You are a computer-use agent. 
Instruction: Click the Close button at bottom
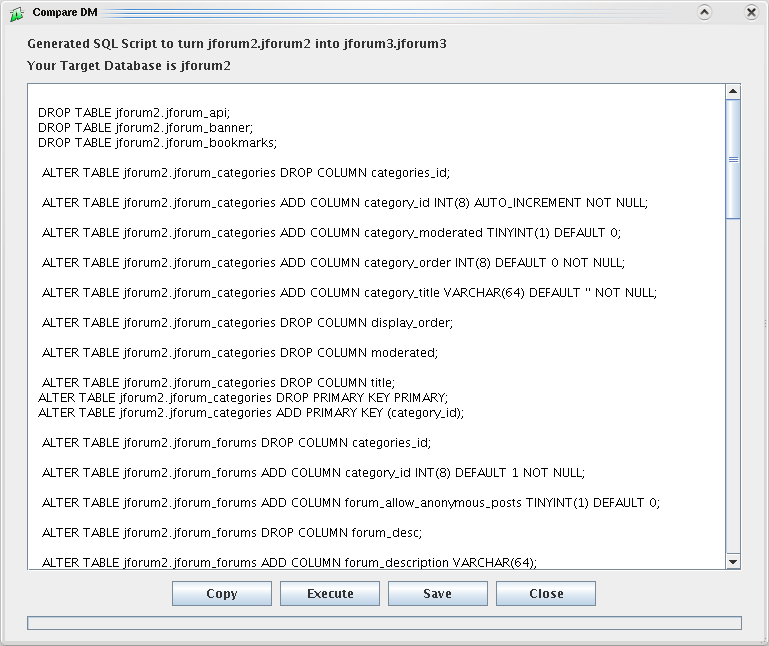546,594
